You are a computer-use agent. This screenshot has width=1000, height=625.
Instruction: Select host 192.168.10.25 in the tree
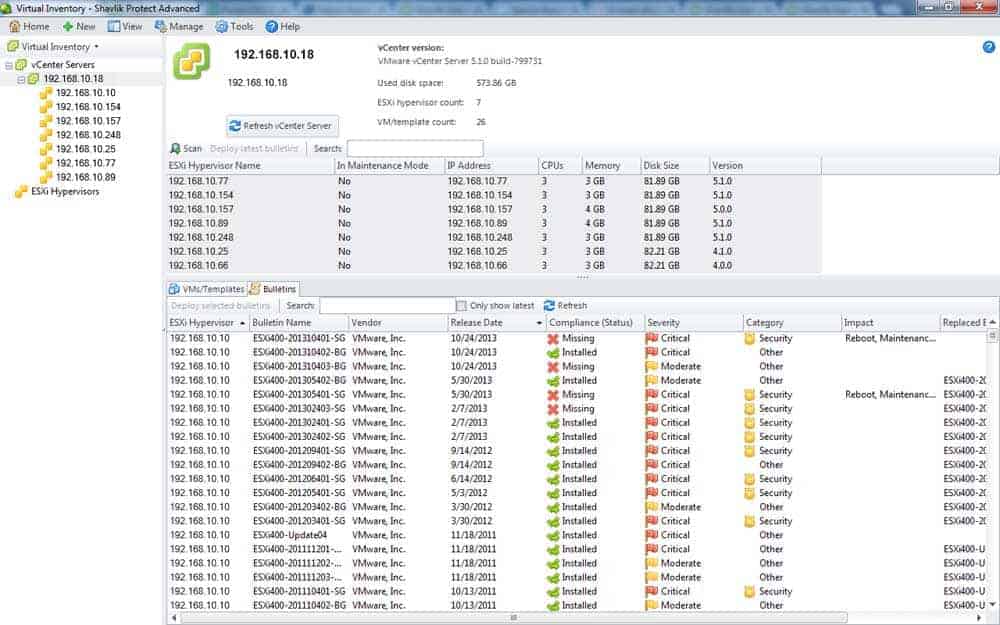pyautogui.click(x=85, y=149)
